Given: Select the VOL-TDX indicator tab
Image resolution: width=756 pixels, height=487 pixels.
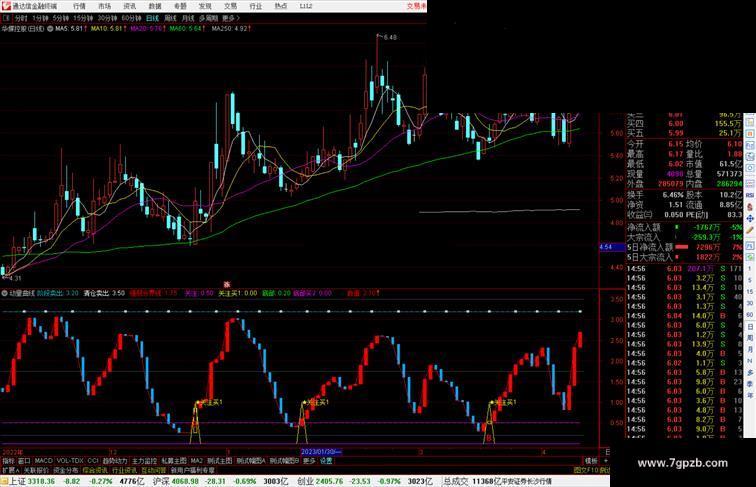Looking at the screenshot, I should click(70, 460).
